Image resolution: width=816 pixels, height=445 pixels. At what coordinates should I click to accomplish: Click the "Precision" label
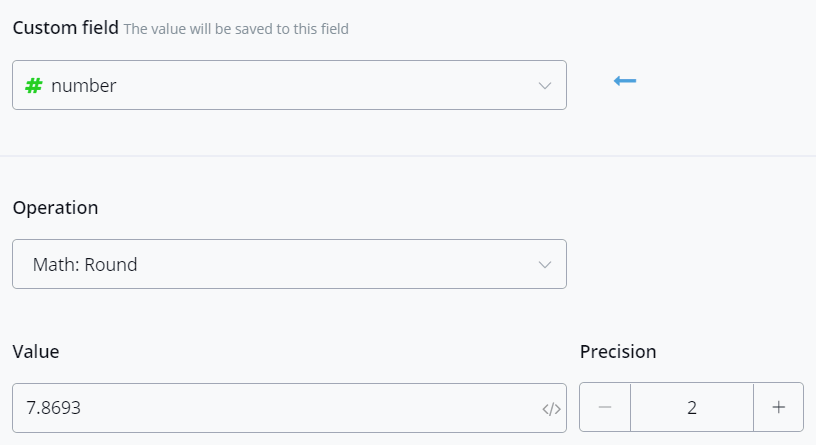pos(618,351)
